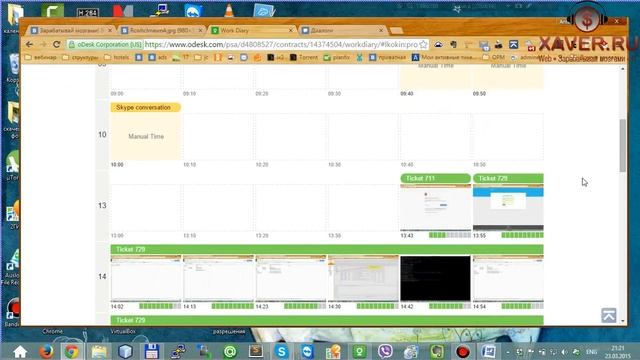Close the Диалоги tab
640x360 pixels.
(381, 31)
